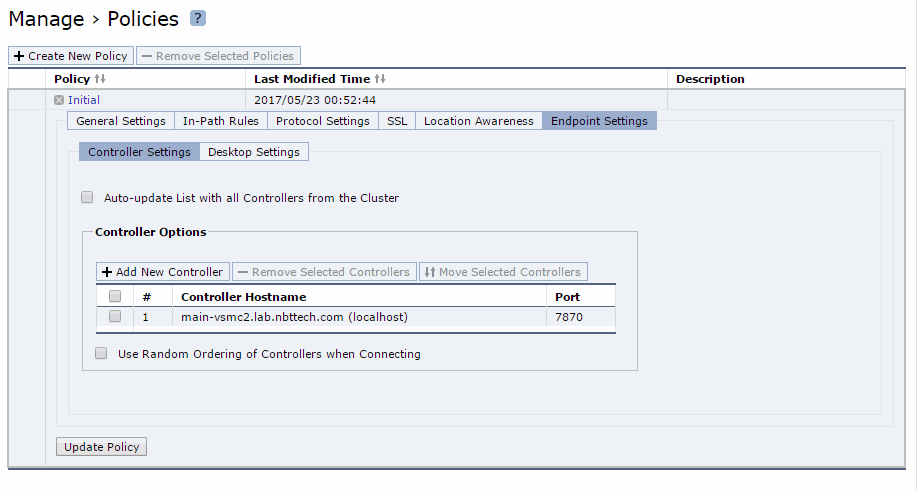Enable Auto-update List with all Controllers
Image resolution: width=919 pixels, height=491 pixels.
87,197
